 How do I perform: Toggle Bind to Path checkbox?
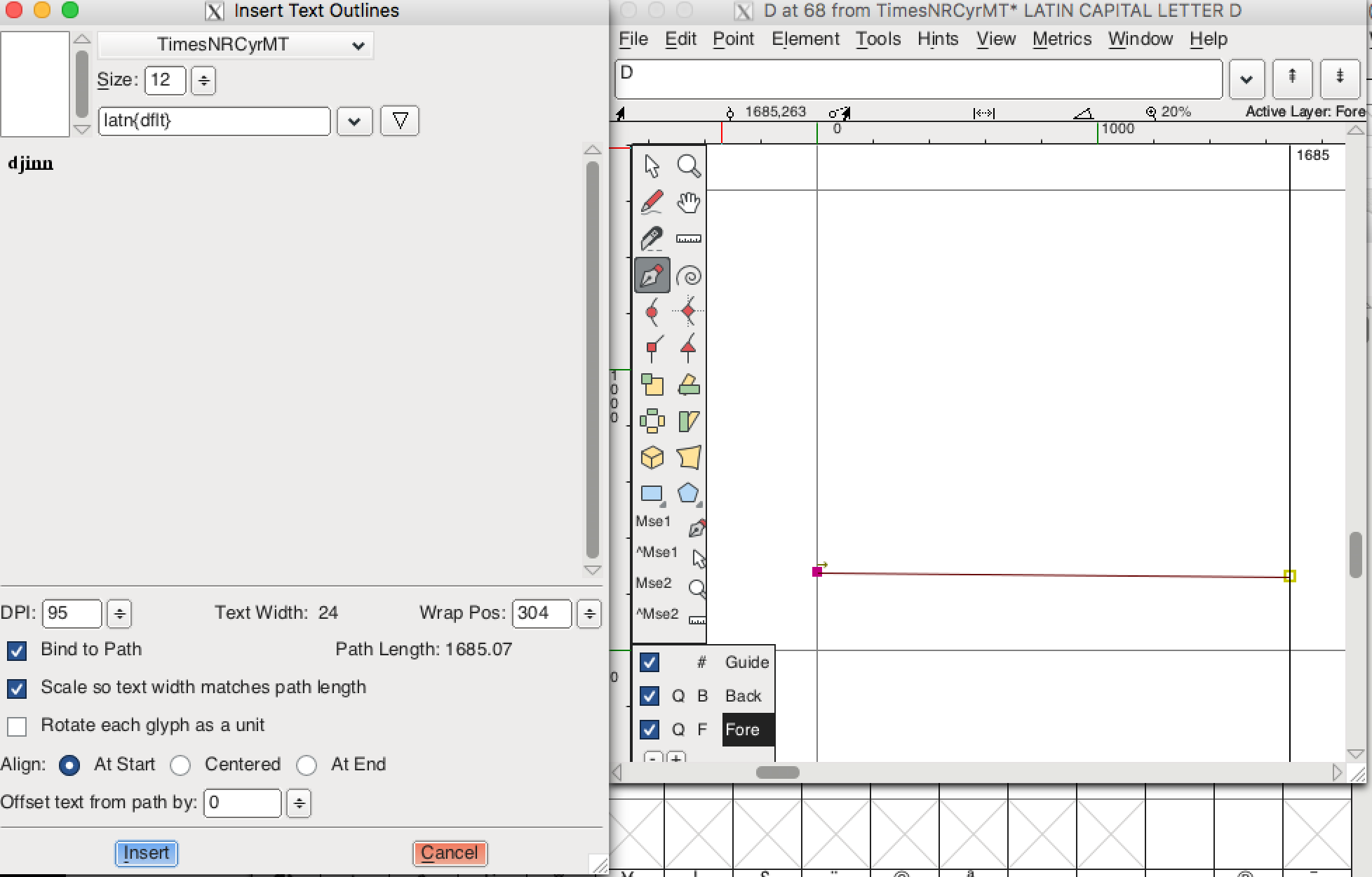click(x=17, y=650)
